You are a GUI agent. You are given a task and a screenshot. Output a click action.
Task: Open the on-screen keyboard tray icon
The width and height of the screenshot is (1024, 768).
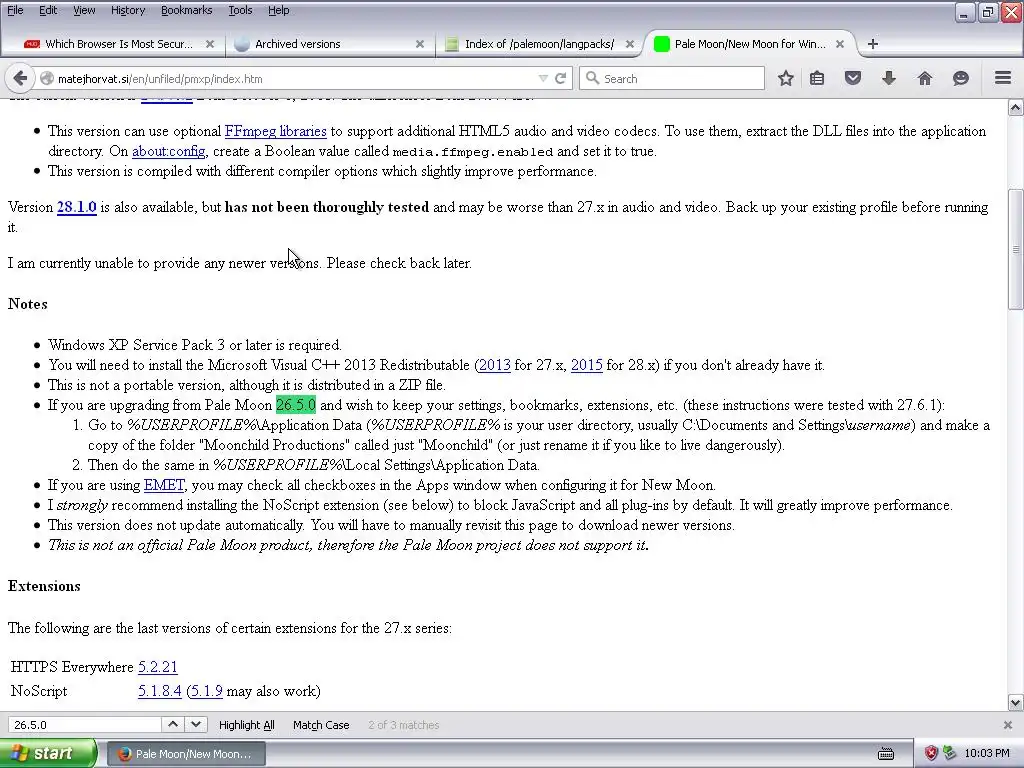(886, 754)
